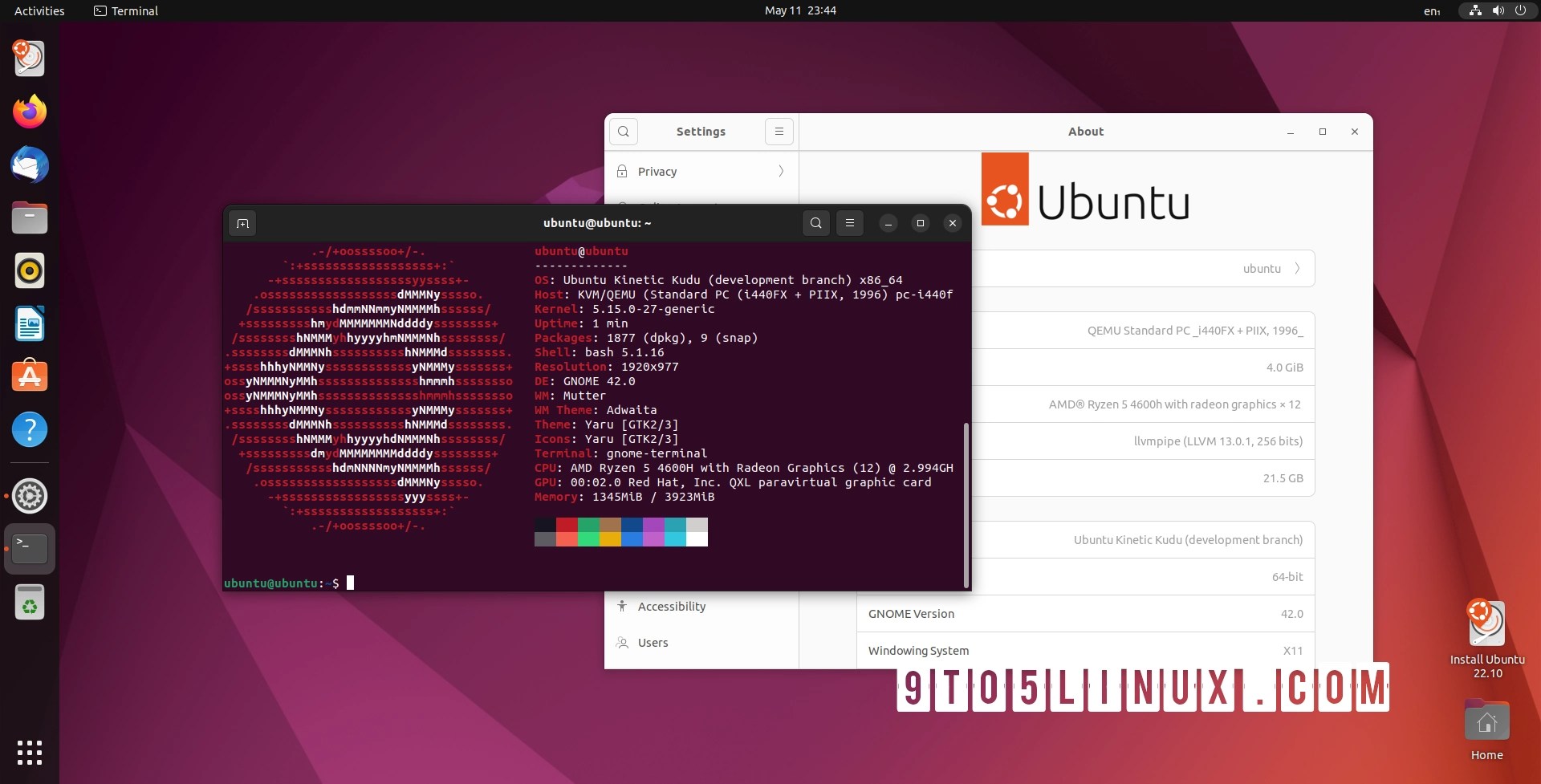Launch LibreOffice Writer from the dock
This screenshot has height=784, width=1541.
click(x=30, y=323)
